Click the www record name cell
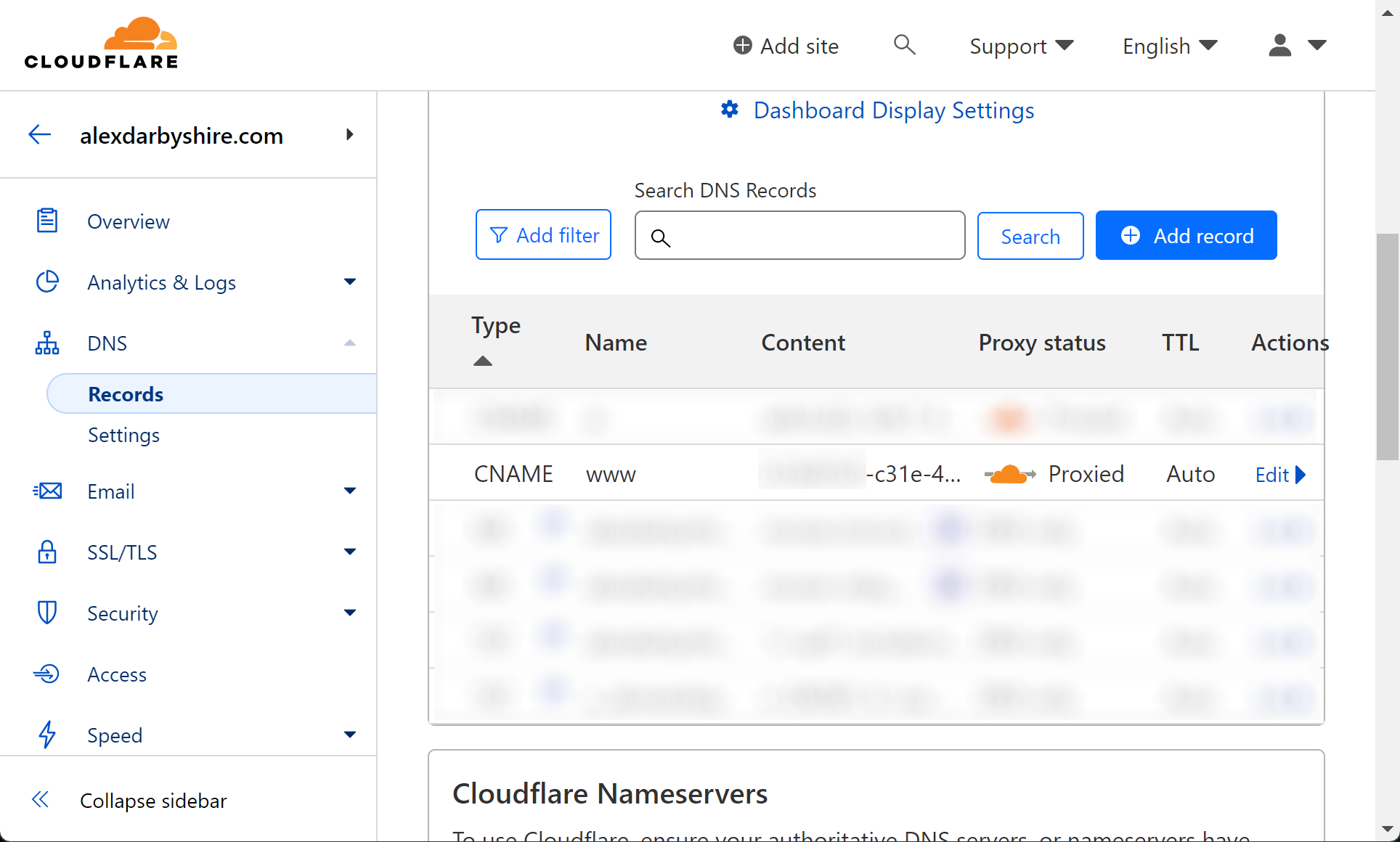 coord(611,475)
